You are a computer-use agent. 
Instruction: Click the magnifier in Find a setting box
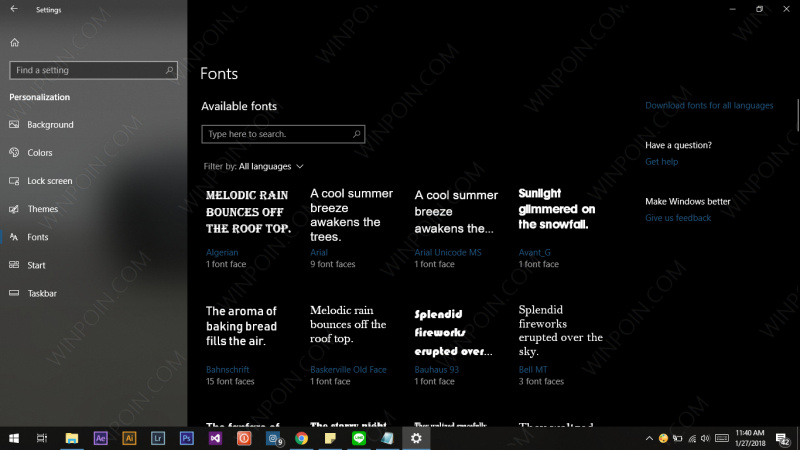tap(169, 70)
